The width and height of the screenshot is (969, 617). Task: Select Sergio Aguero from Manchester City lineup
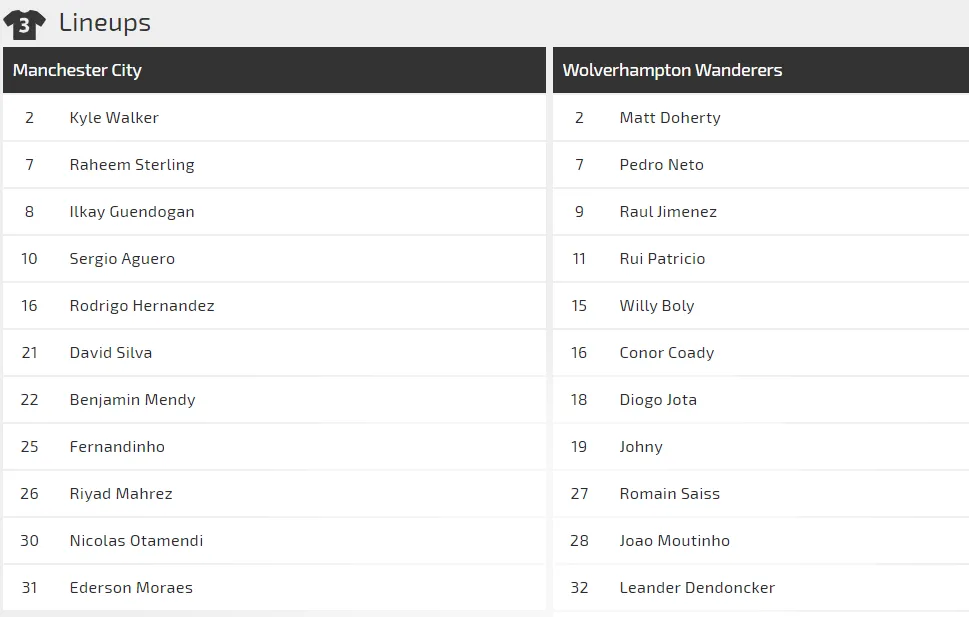(x=122, y=259)
